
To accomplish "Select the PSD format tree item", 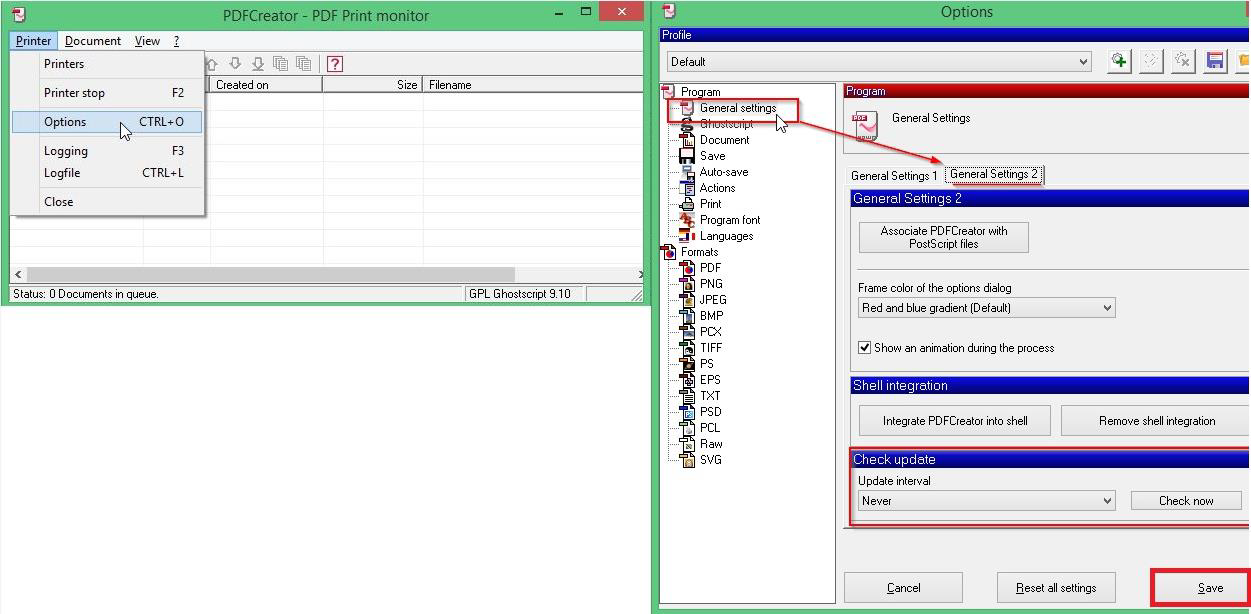I will (710, 412).
